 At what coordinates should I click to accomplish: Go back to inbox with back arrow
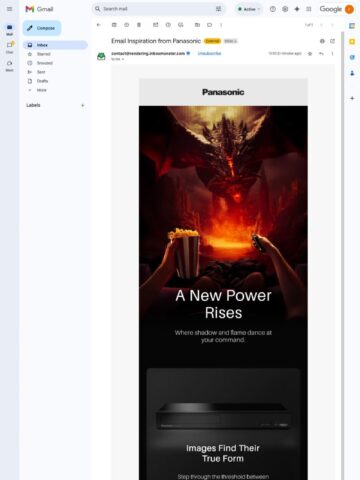(98, 25)
